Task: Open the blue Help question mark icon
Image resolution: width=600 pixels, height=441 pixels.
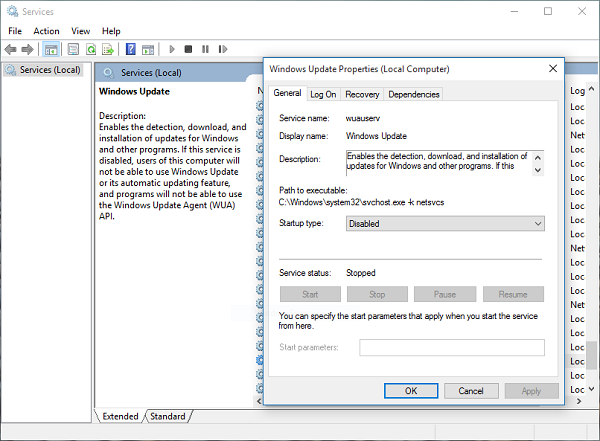Action: click(x=130, y=49)
